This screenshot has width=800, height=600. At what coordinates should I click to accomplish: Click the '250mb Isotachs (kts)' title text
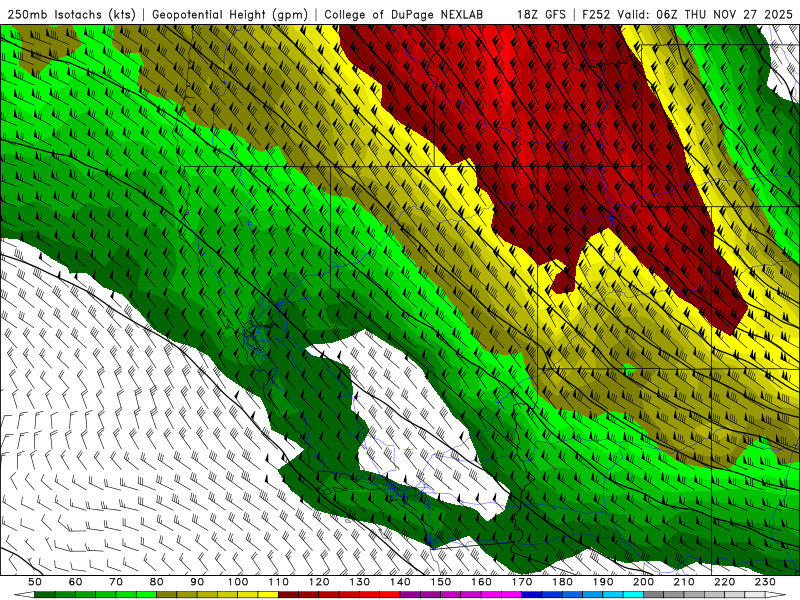pyautogui.click(x=71, y=14)
